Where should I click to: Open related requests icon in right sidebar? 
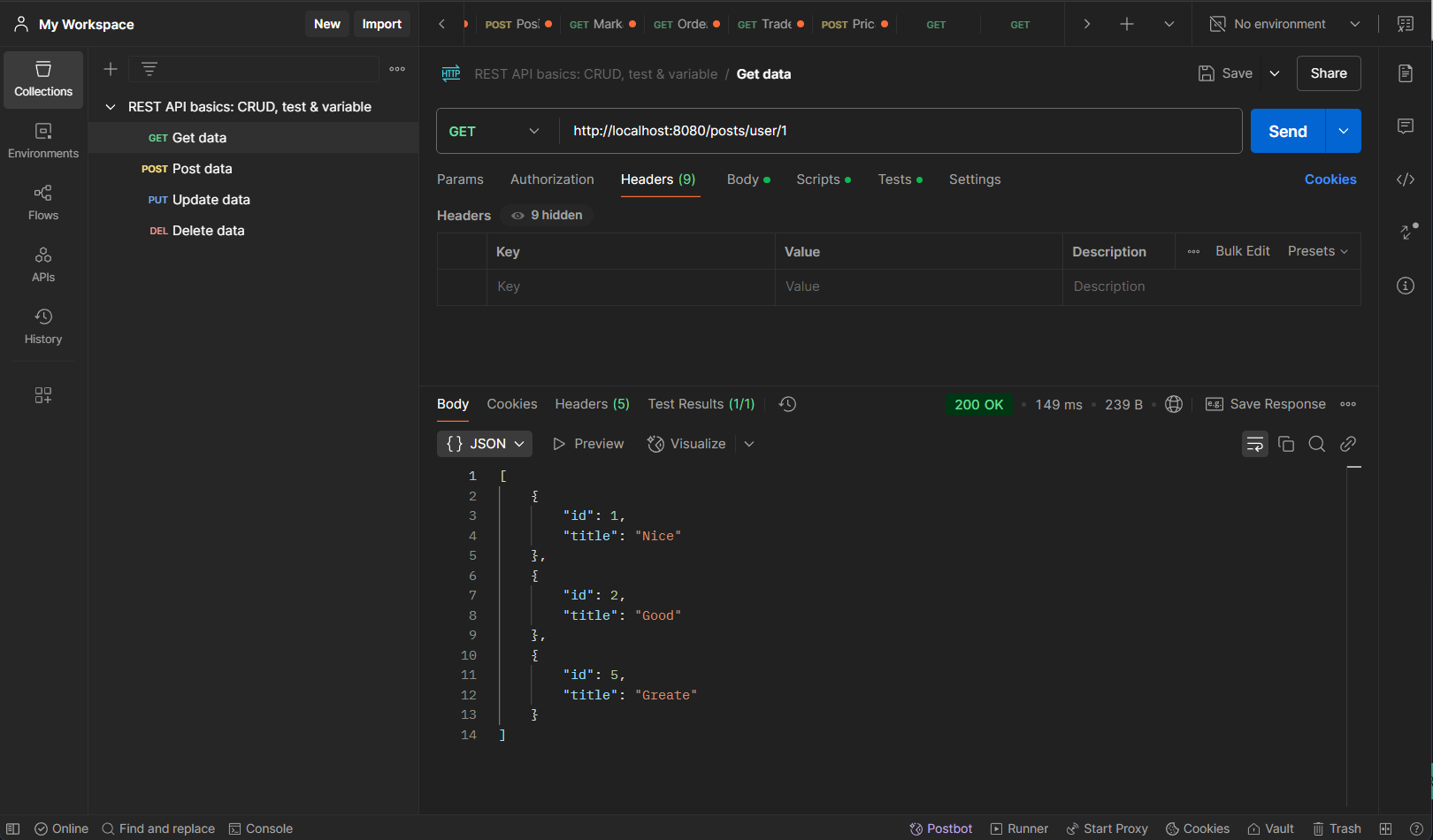tap(1406, 233)
